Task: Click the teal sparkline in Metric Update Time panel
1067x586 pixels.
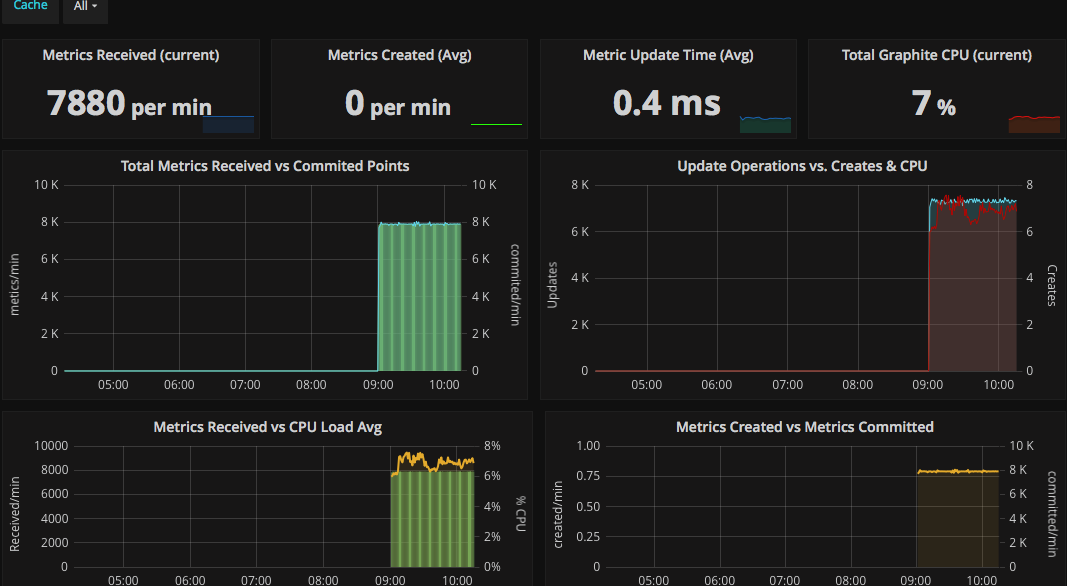Action: [x=763, y=122]
